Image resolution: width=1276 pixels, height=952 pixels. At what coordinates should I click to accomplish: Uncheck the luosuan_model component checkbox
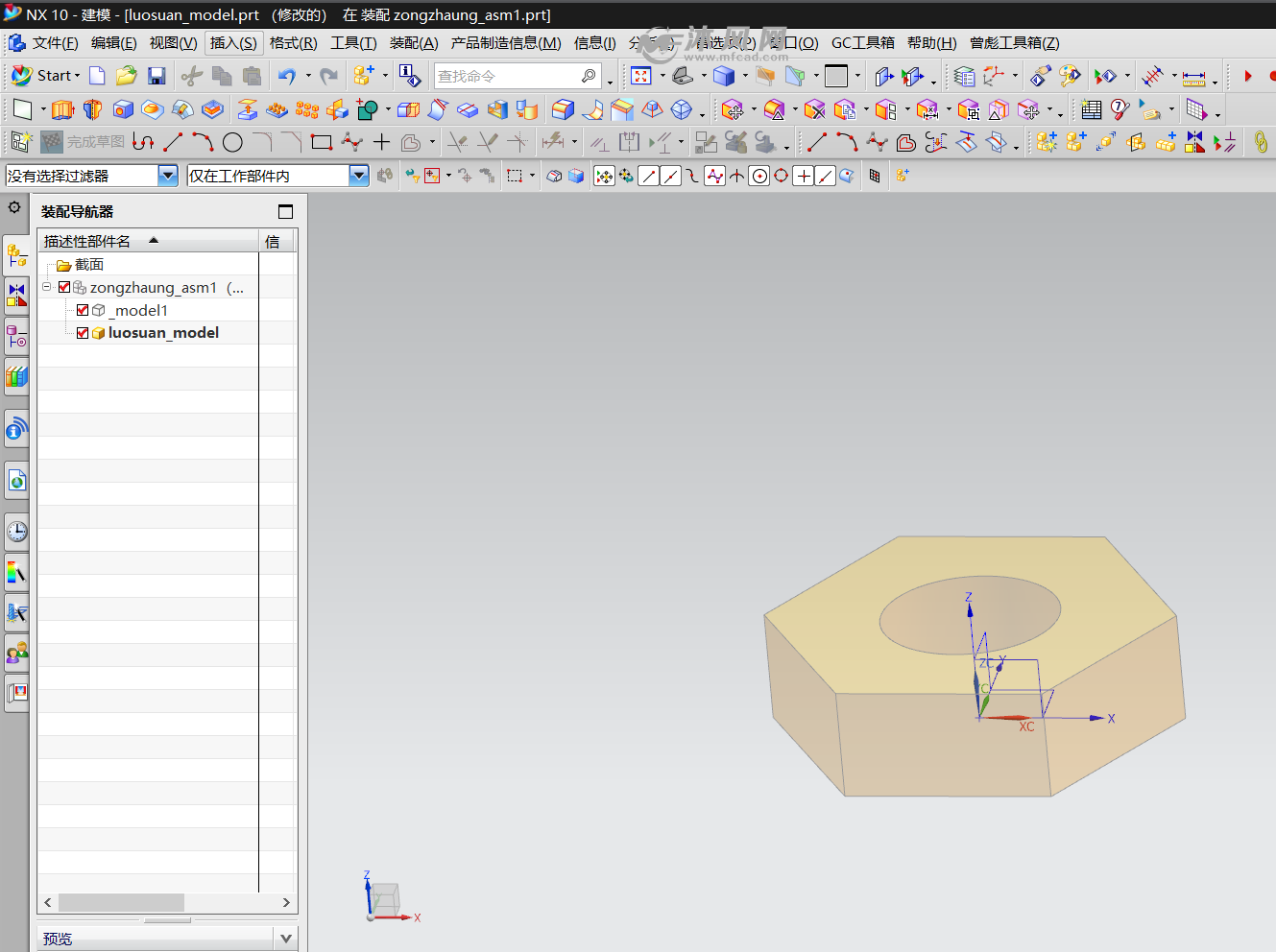[x=83, y=333]
